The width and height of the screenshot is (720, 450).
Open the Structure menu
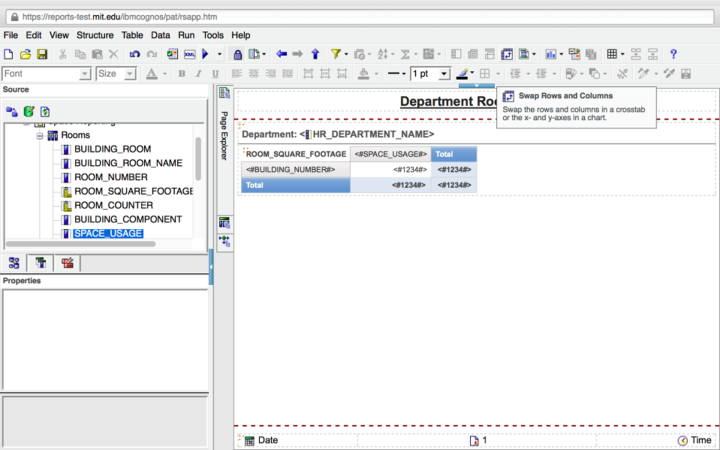pyautogui.click(x=95, y=35)
